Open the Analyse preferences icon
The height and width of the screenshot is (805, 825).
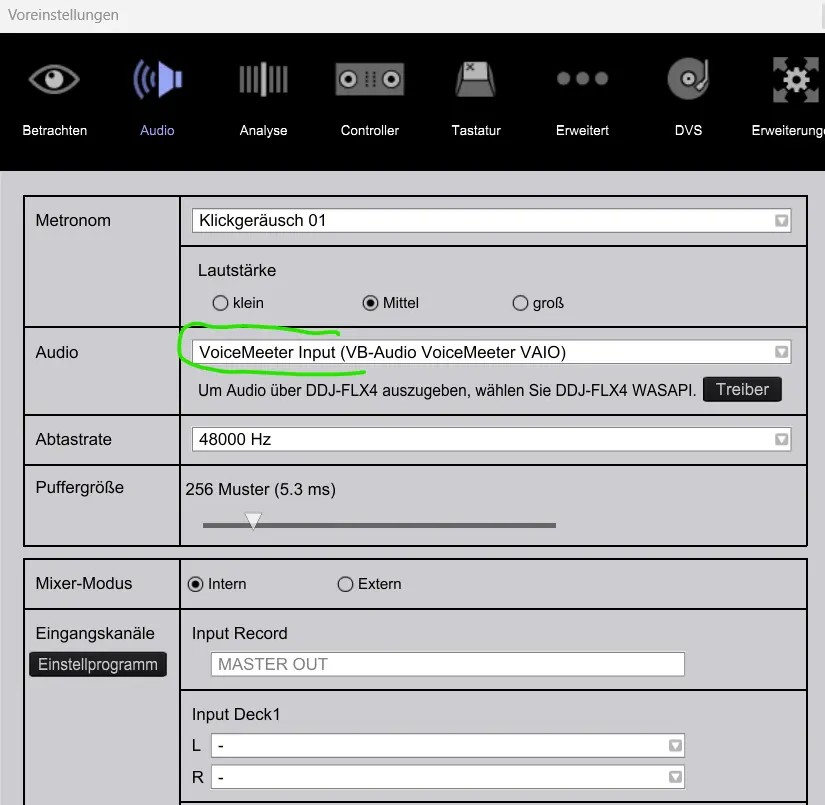click(263, 79)
